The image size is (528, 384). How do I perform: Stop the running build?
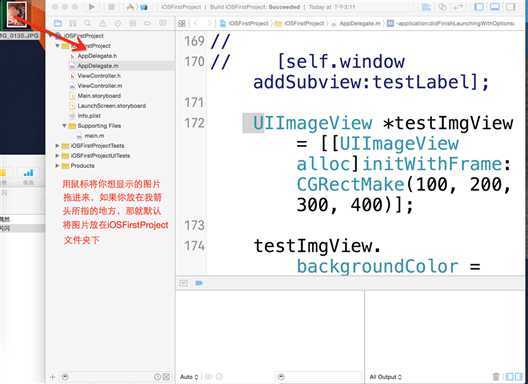coord(111,7)
